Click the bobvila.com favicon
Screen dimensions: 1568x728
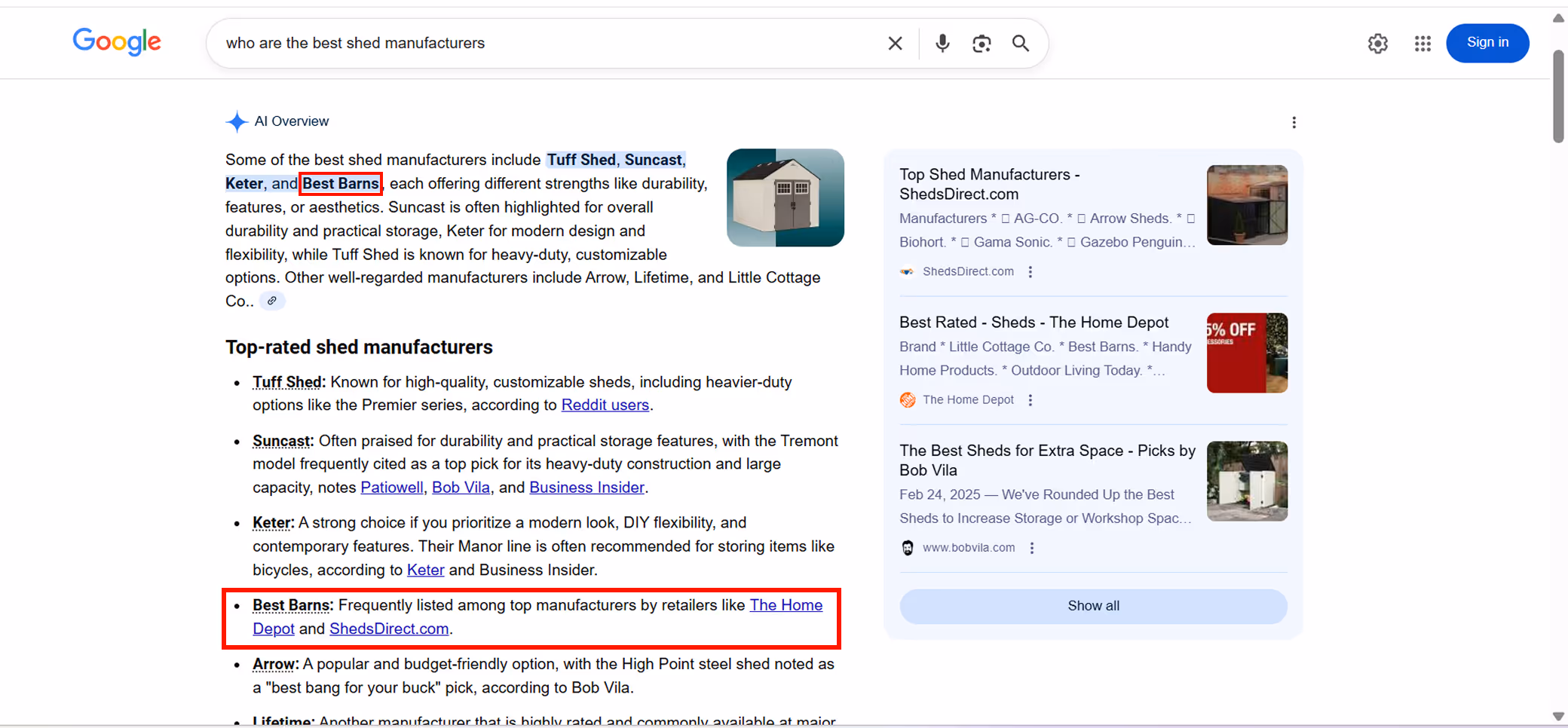pyautogui.click(x=907, y=548)
